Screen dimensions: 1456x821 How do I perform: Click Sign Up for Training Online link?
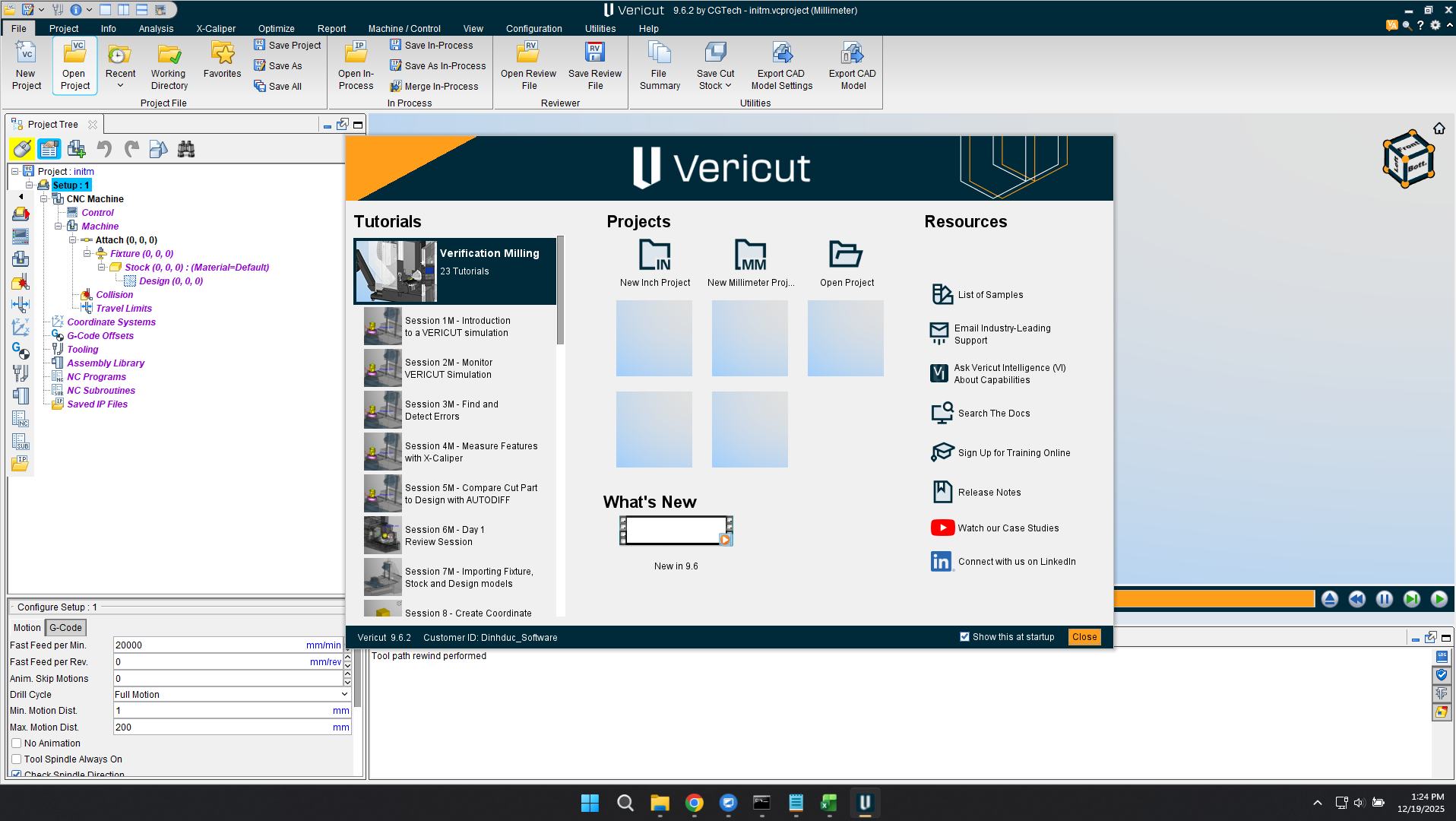[x=1001, y=453]
